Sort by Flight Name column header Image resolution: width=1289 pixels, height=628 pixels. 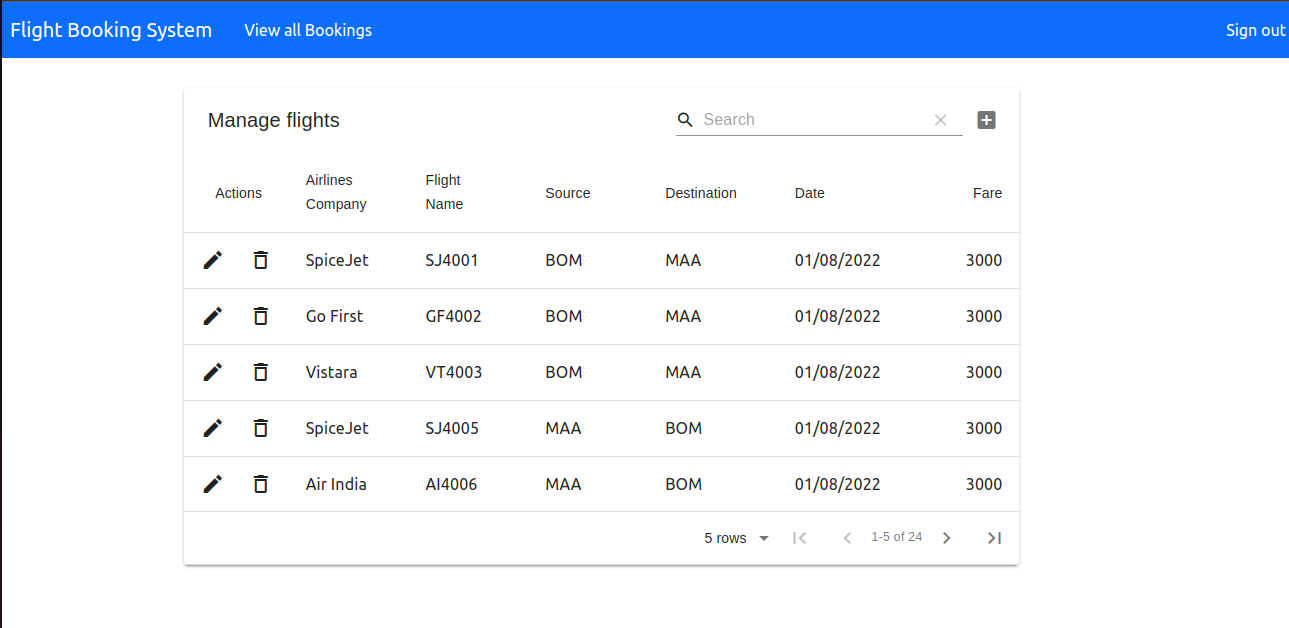[444, 192]
